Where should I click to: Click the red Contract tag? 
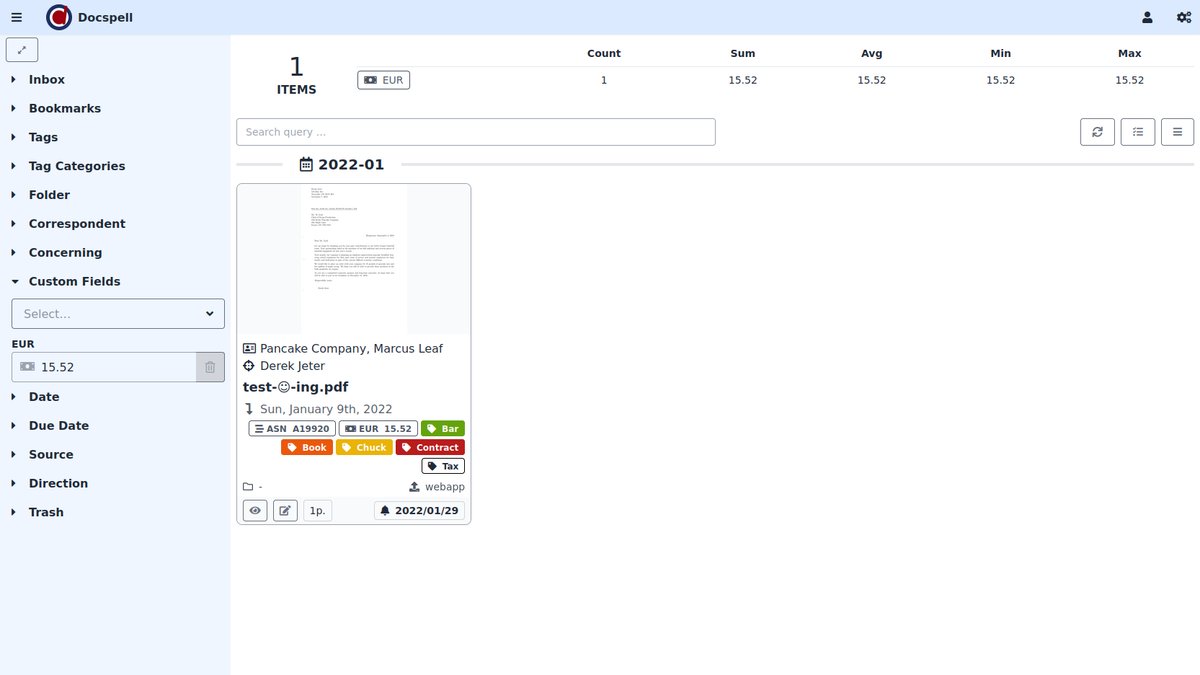tap(430, 448)
